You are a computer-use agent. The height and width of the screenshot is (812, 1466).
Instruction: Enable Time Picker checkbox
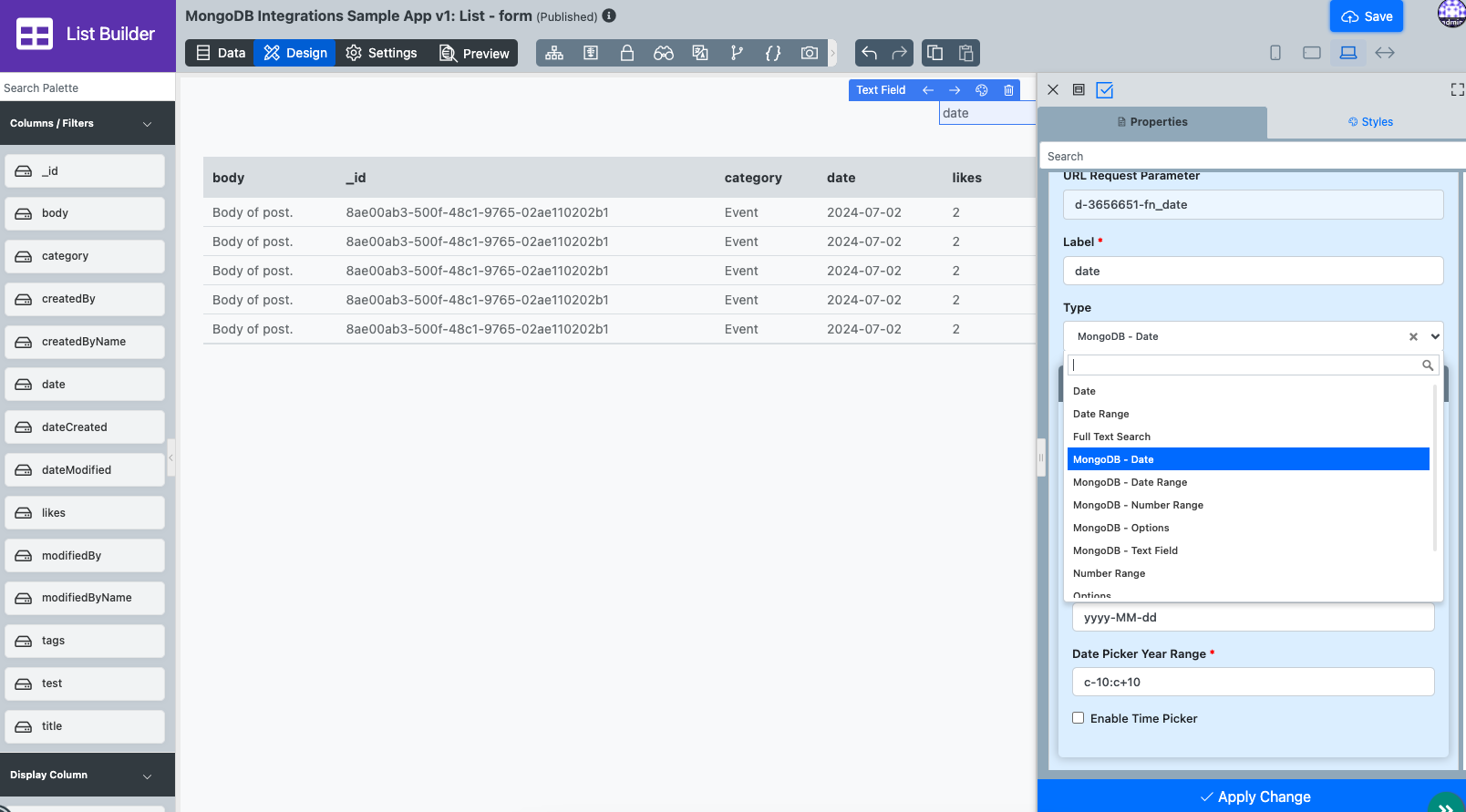tap(1079, 718)
